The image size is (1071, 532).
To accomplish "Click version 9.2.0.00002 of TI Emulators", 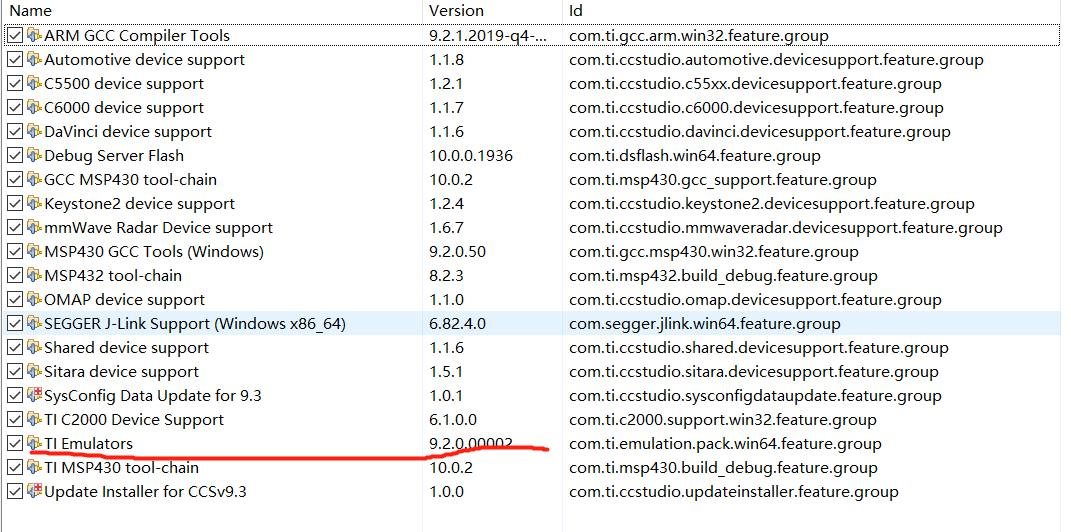I will coord(471,444).
